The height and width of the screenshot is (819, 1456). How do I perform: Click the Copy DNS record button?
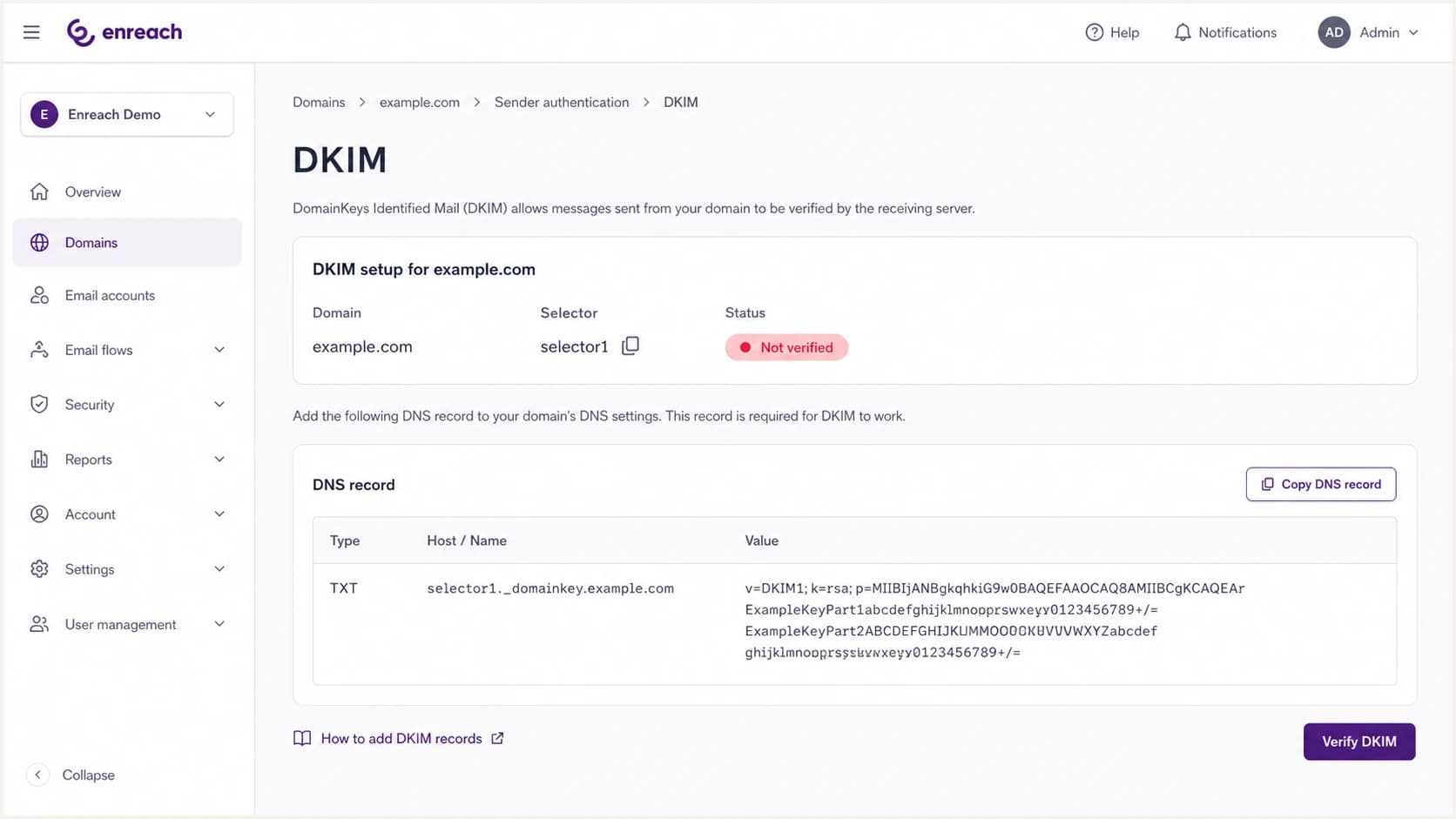(1320, 484)
